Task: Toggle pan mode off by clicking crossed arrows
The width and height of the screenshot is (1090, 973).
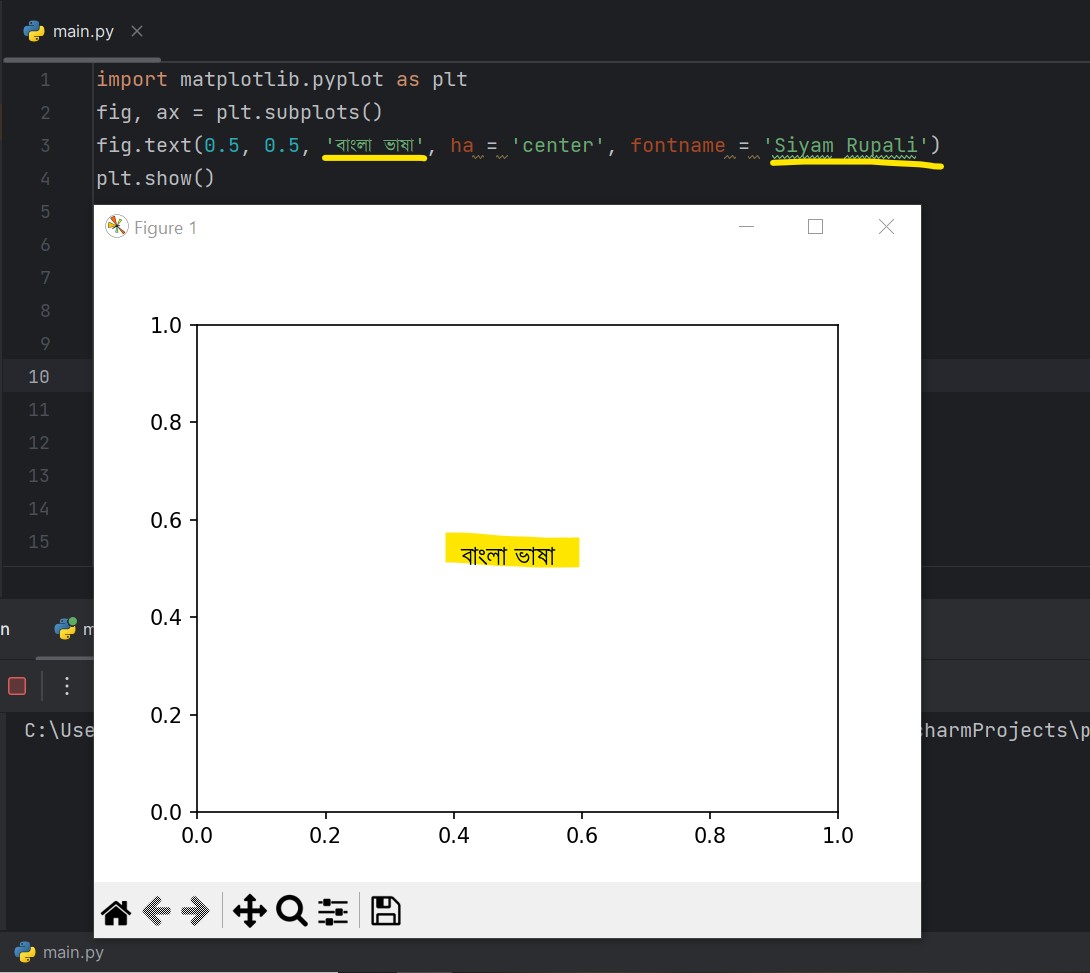Action: coord(250,911)
